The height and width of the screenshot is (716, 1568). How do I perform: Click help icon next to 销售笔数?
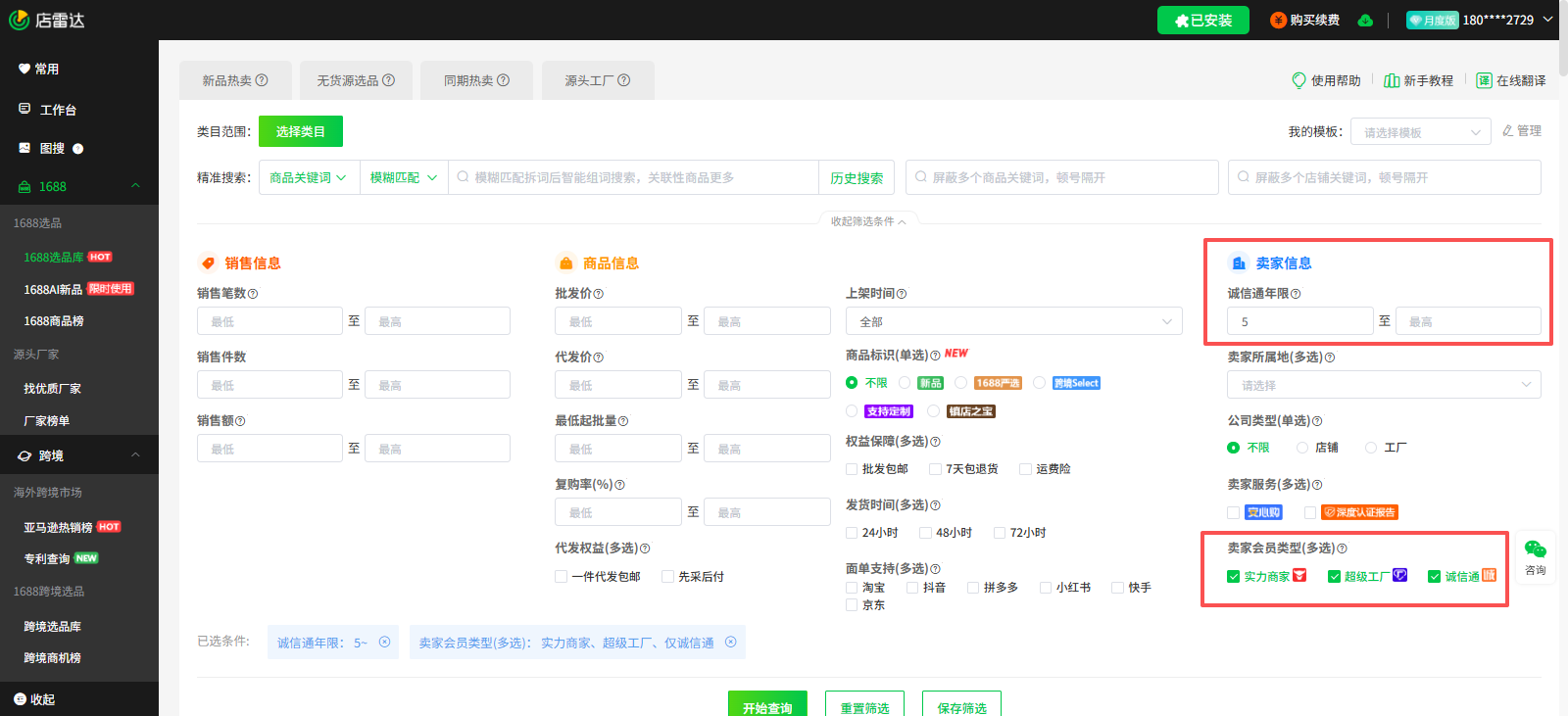pyautogui.click(x=253, y=294)
